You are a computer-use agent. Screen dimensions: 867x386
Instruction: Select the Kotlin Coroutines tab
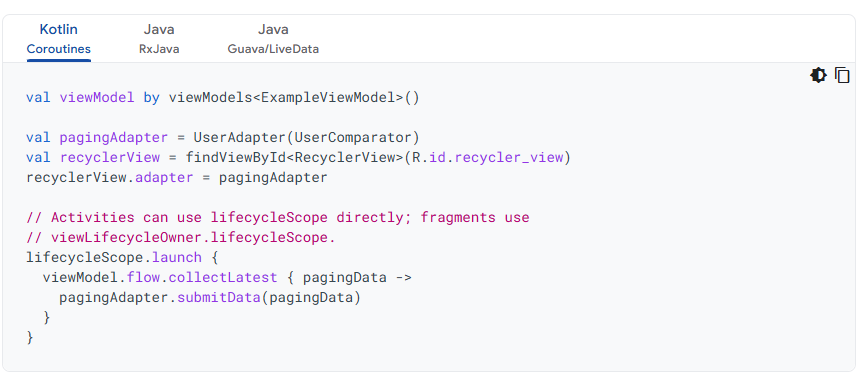59,39
